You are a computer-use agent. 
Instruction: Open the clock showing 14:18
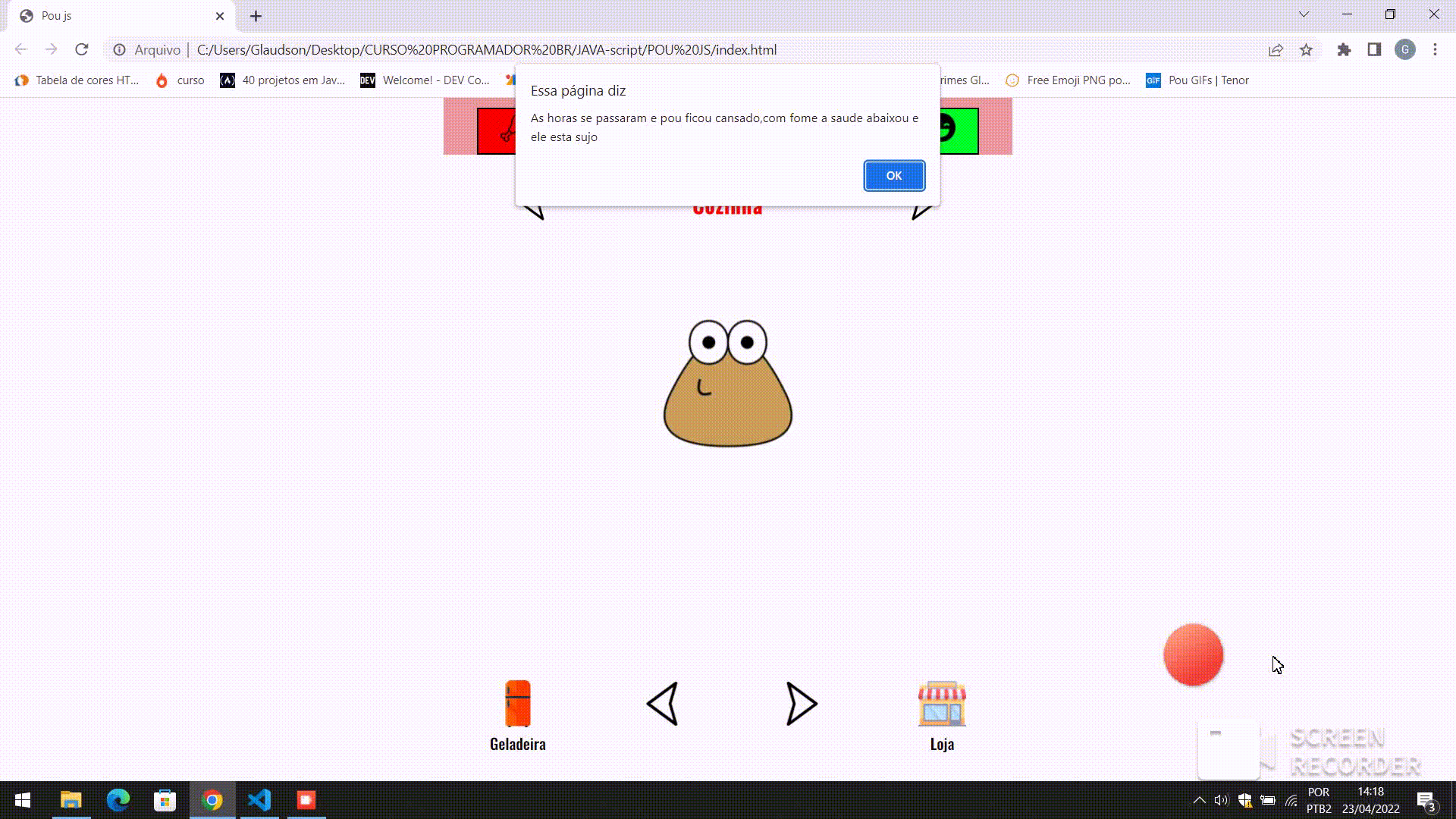coord(1370,800)
